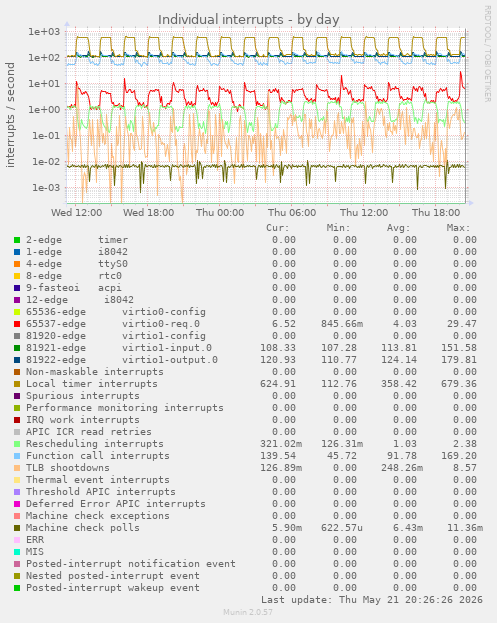The width and height of the screenshot is (497, 623).
Task: Click the 'Thu 12:00' x-axis label
Action: pyautogui.click(x=364, y=213)
